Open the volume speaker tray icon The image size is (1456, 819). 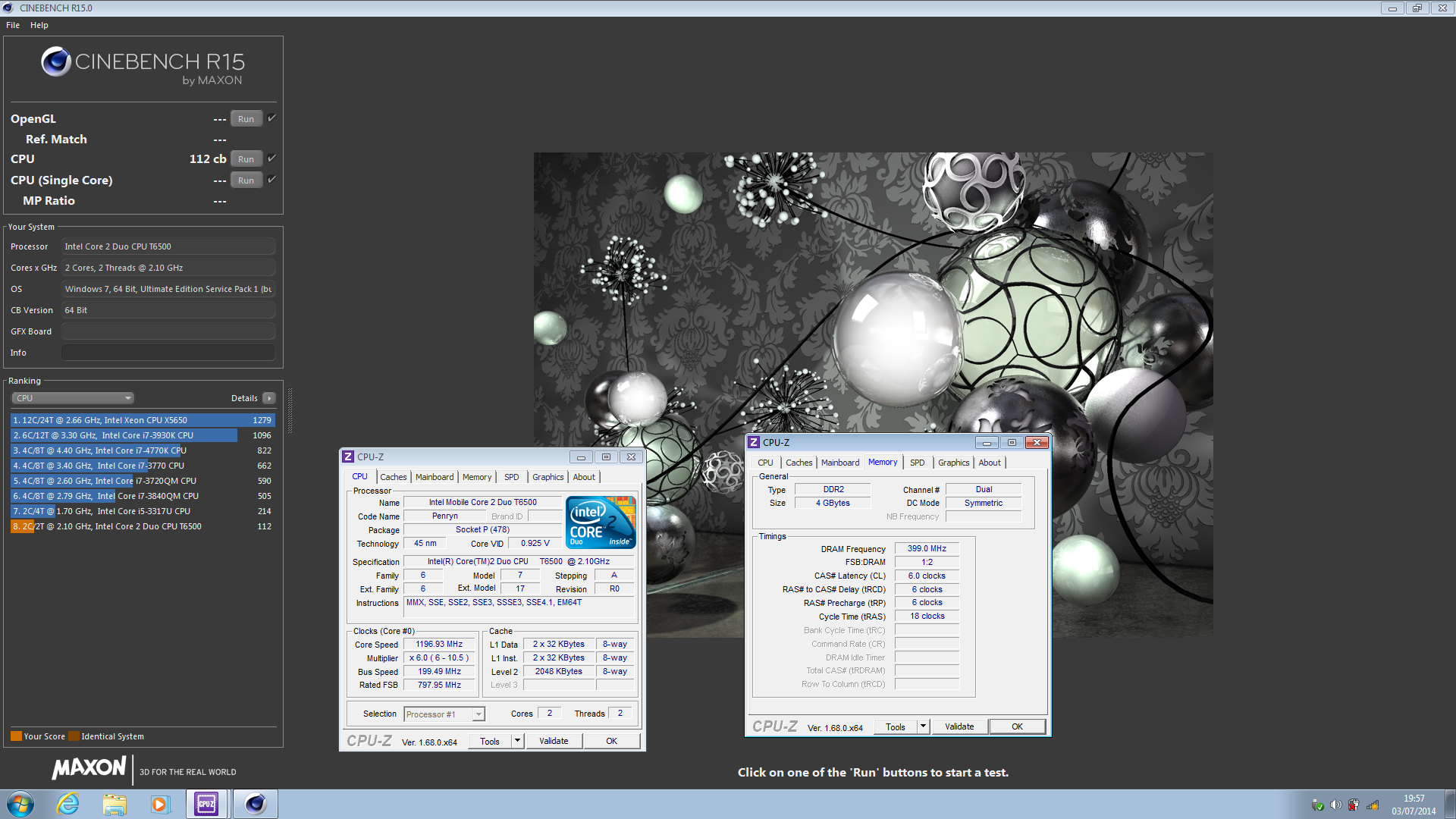[x=1335, y=805]
